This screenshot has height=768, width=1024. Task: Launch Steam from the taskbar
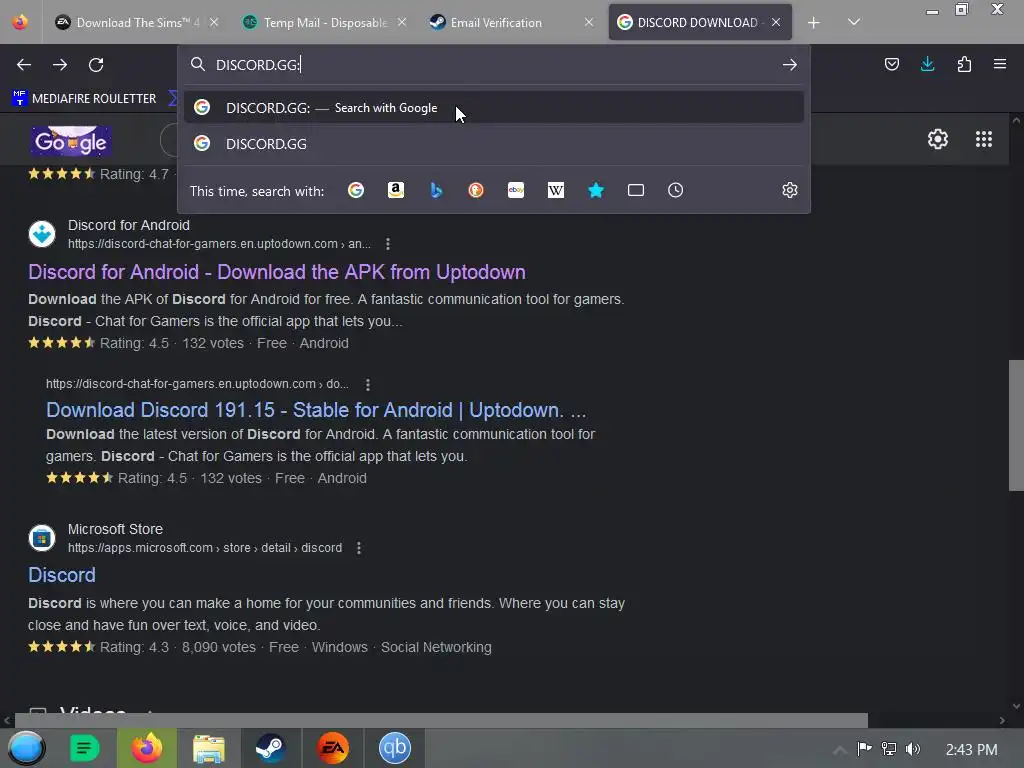(270, 748)
